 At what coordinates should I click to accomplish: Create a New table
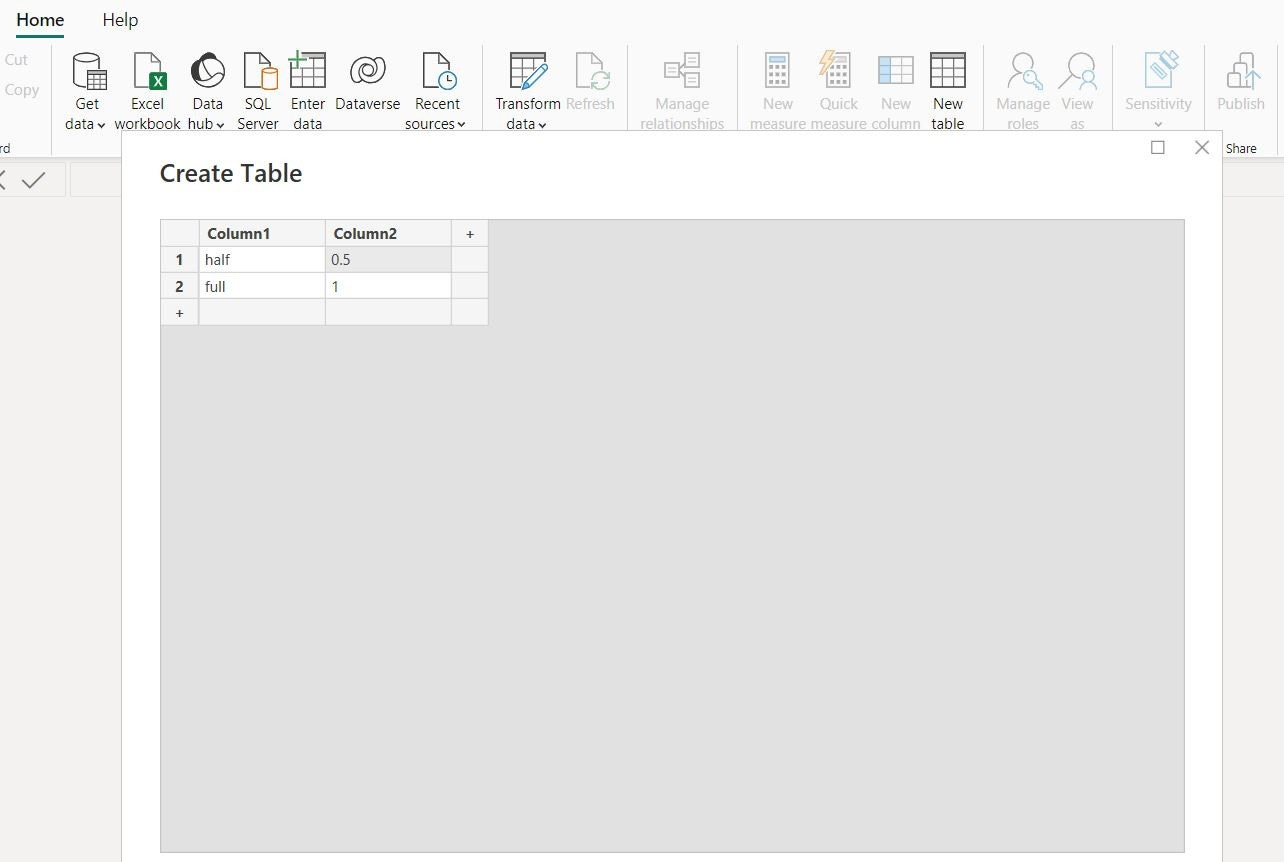click(x=947, y=90)
